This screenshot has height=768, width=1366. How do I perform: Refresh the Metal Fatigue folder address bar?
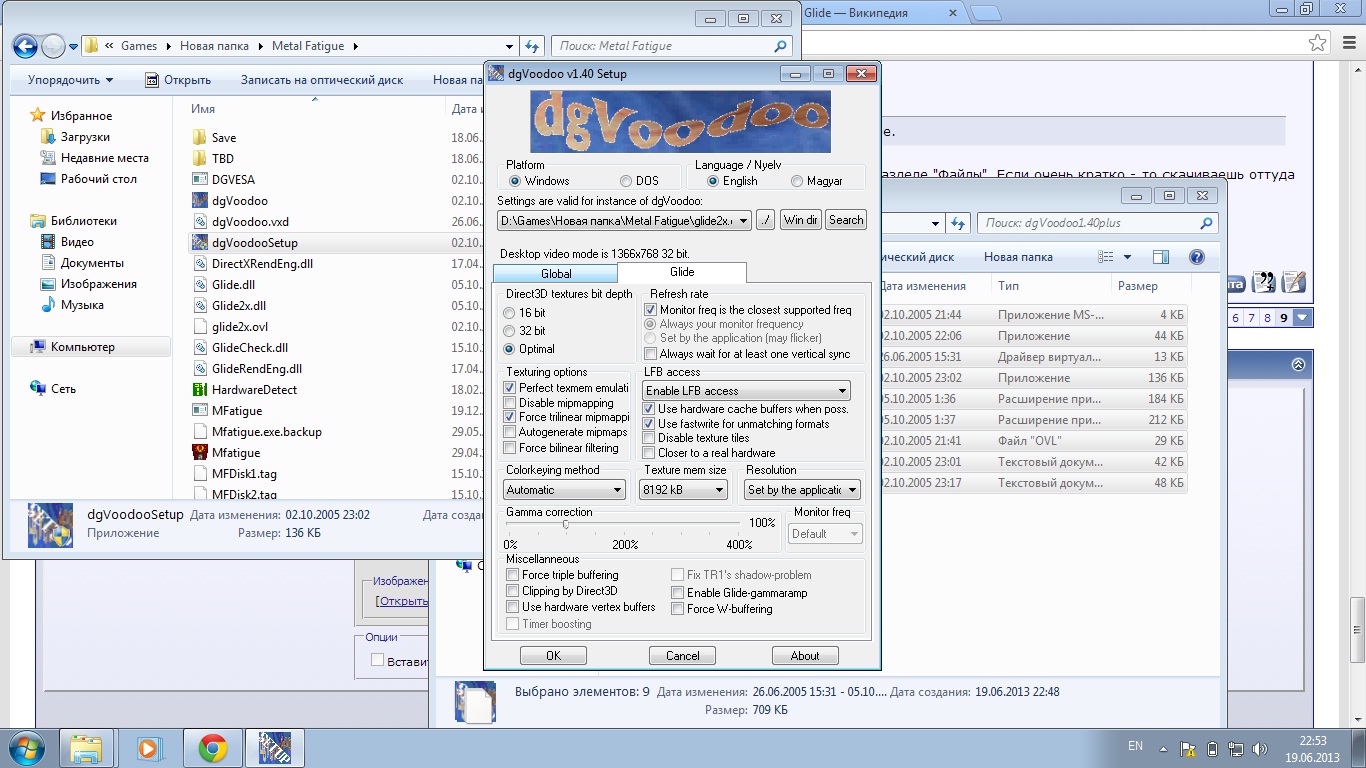(533, 46)
